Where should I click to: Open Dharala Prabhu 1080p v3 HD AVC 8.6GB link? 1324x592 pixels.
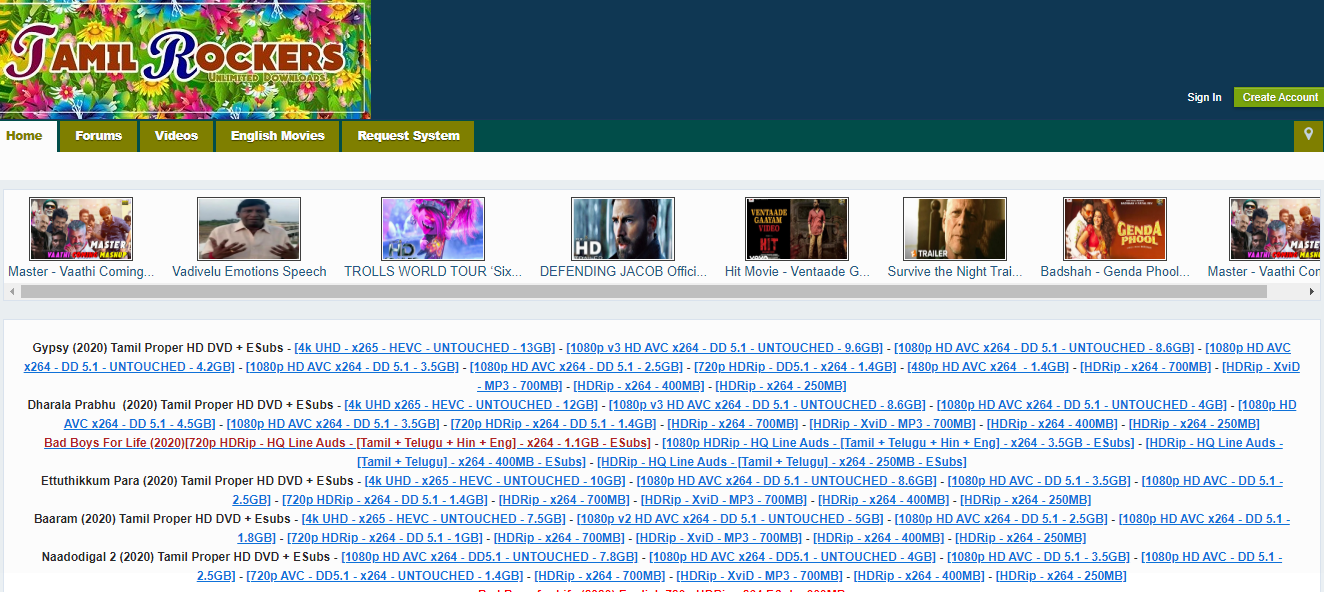tap(767, 405)
